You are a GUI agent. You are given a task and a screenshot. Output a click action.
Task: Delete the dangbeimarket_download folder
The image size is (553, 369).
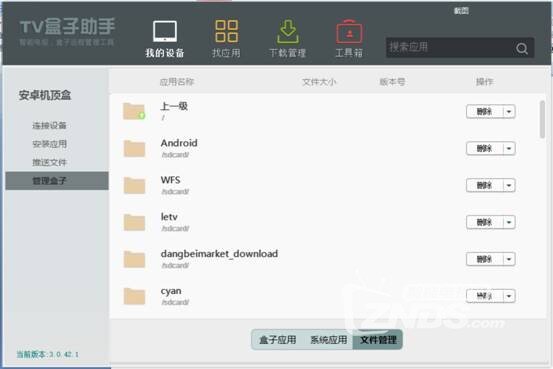[484, 259]
